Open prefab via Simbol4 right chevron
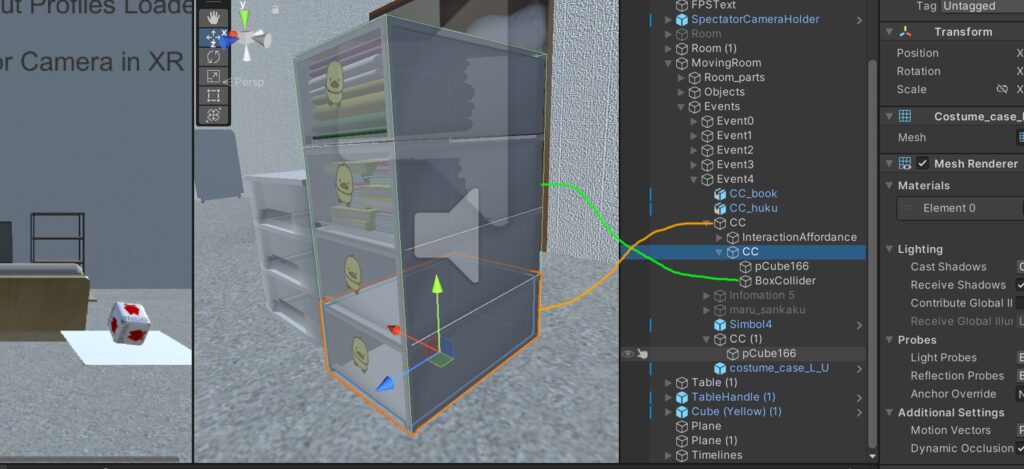 859,325
